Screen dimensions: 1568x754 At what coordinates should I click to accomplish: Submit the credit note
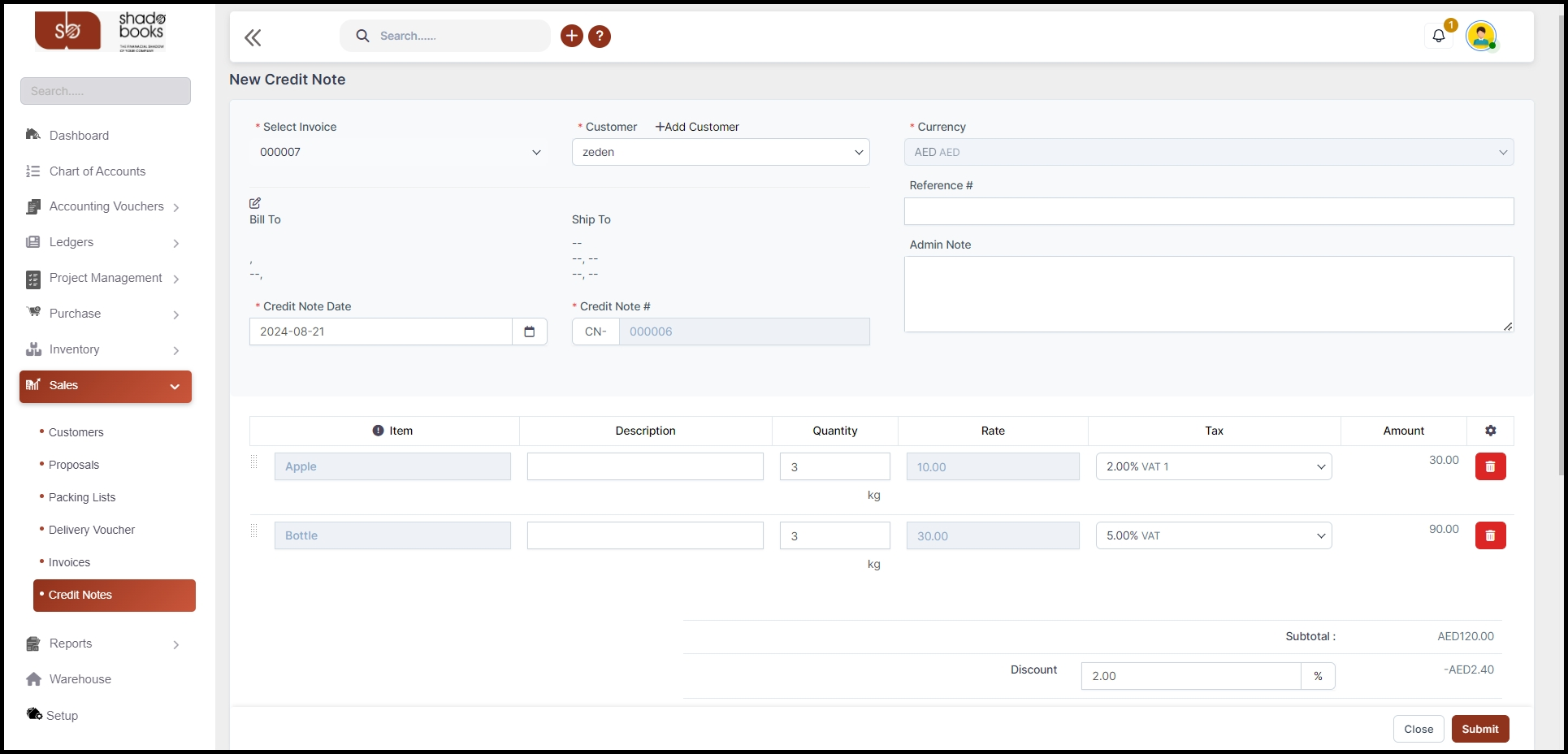(x=1480, y=729)
